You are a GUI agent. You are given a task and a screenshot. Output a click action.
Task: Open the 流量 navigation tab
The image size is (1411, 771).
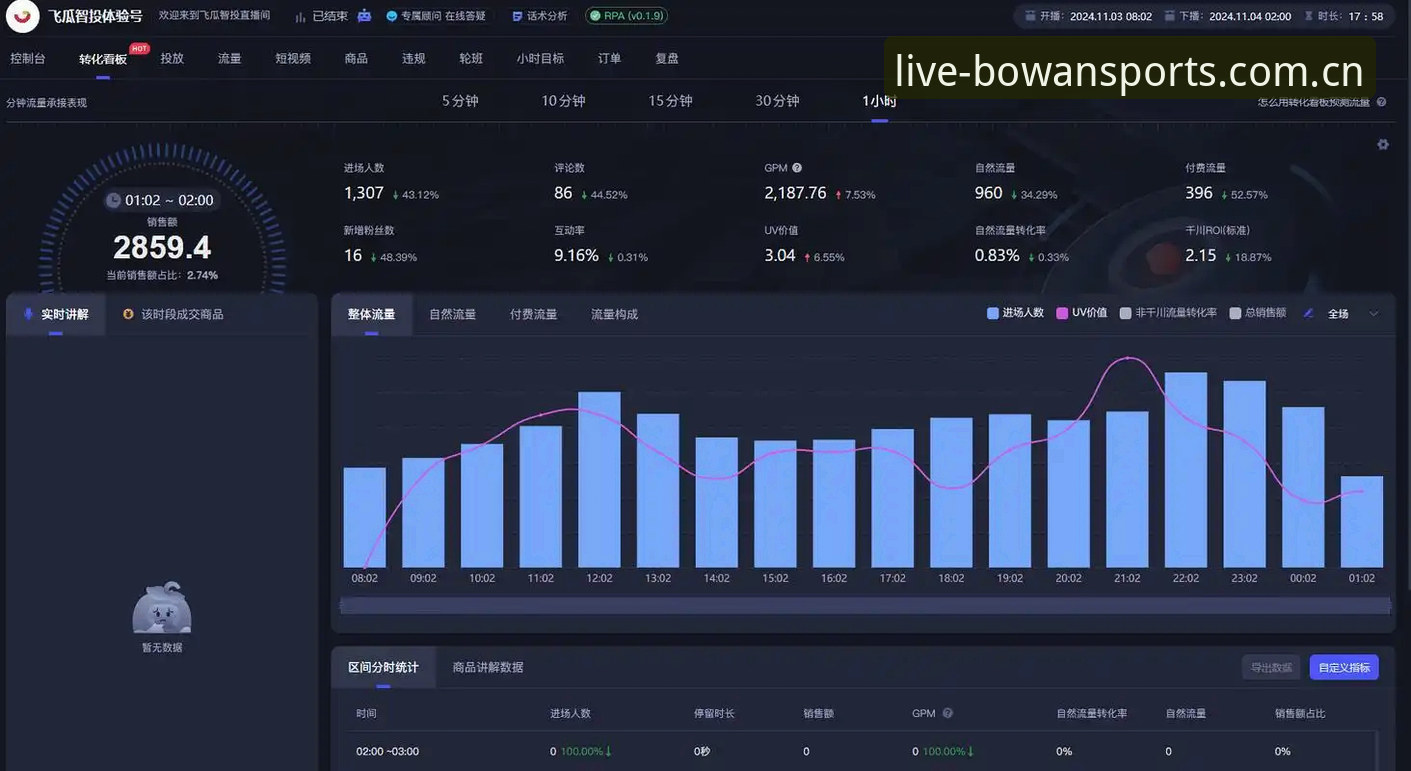[230, 59]
